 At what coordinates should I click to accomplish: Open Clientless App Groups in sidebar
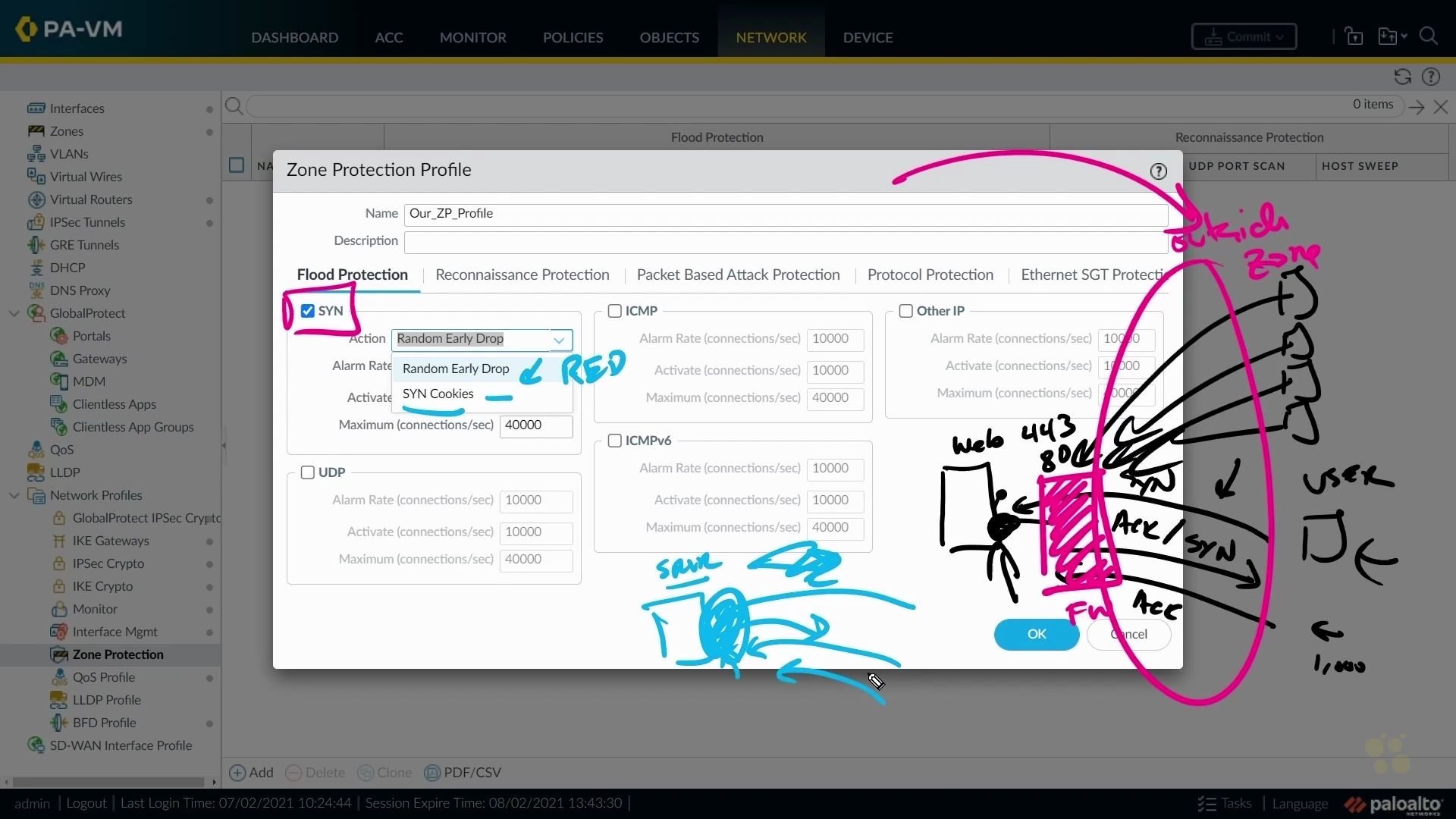click(133, 427)
